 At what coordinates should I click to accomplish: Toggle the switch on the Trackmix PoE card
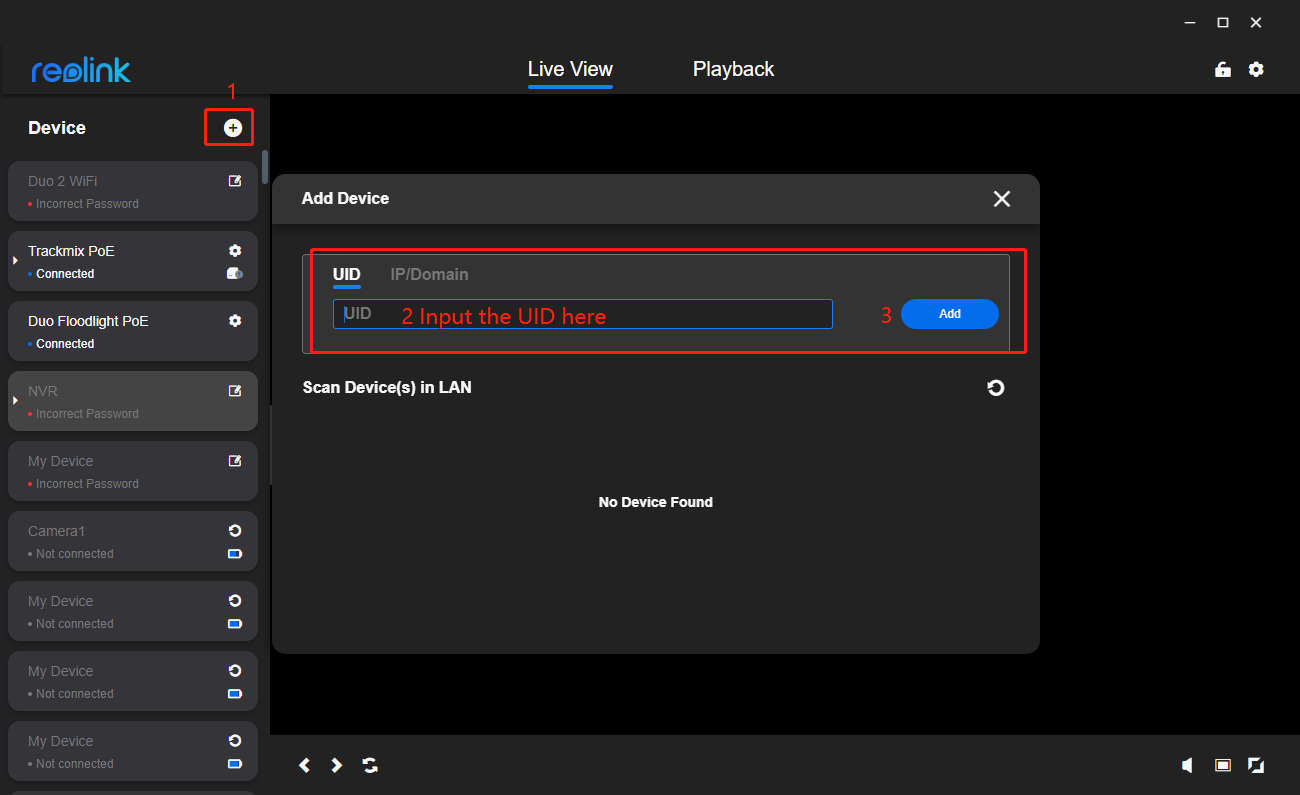coord(234,273)
